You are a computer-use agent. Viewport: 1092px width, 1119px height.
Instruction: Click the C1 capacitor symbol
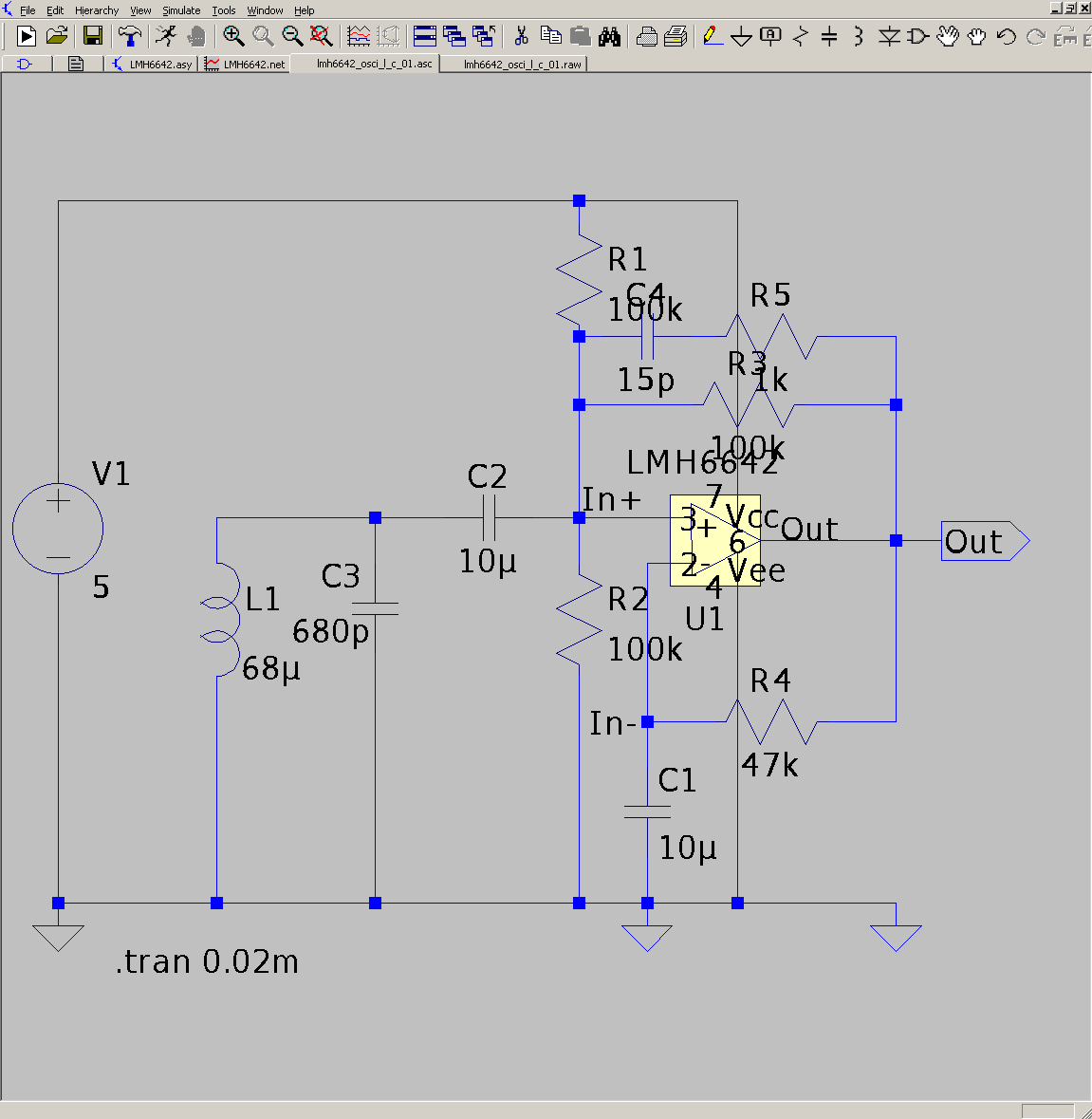point(647,812)
